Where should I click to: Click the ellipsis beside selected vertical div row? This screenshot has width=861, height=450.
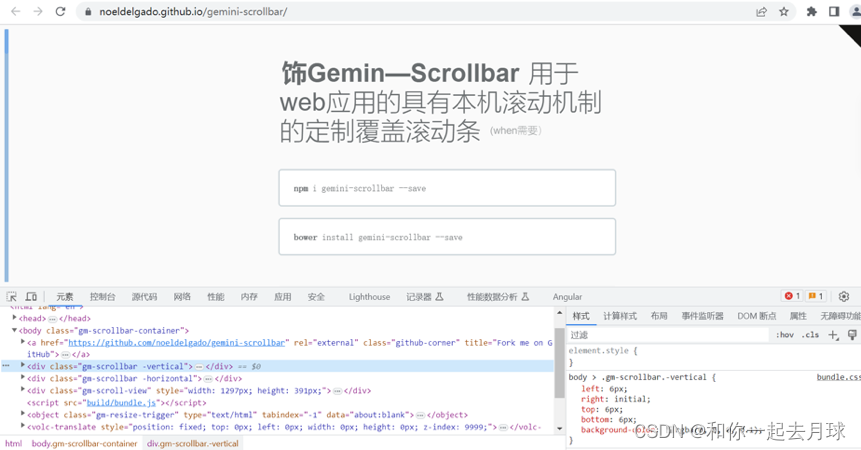tap(6, 366)
